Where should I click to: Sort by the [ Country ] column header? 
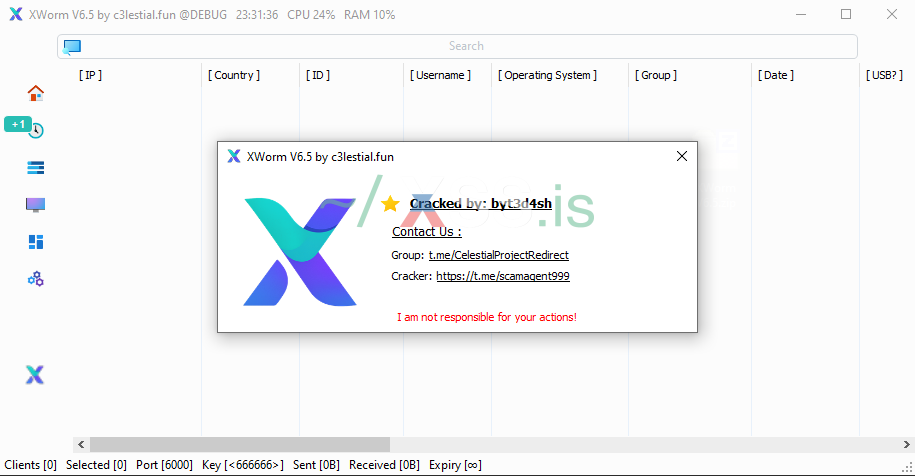pyautogui.click(x=234, y=75)
